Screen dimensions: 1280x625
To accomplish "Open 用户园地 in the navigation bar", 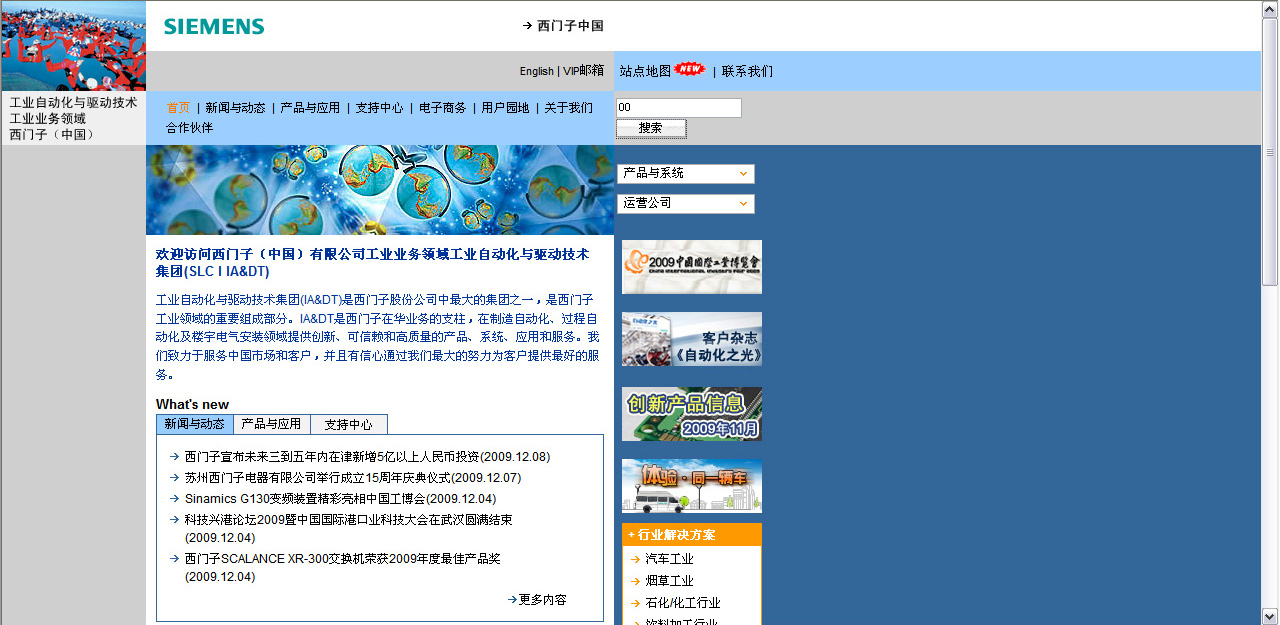I will pyautogui.click(x=505, y=108).
